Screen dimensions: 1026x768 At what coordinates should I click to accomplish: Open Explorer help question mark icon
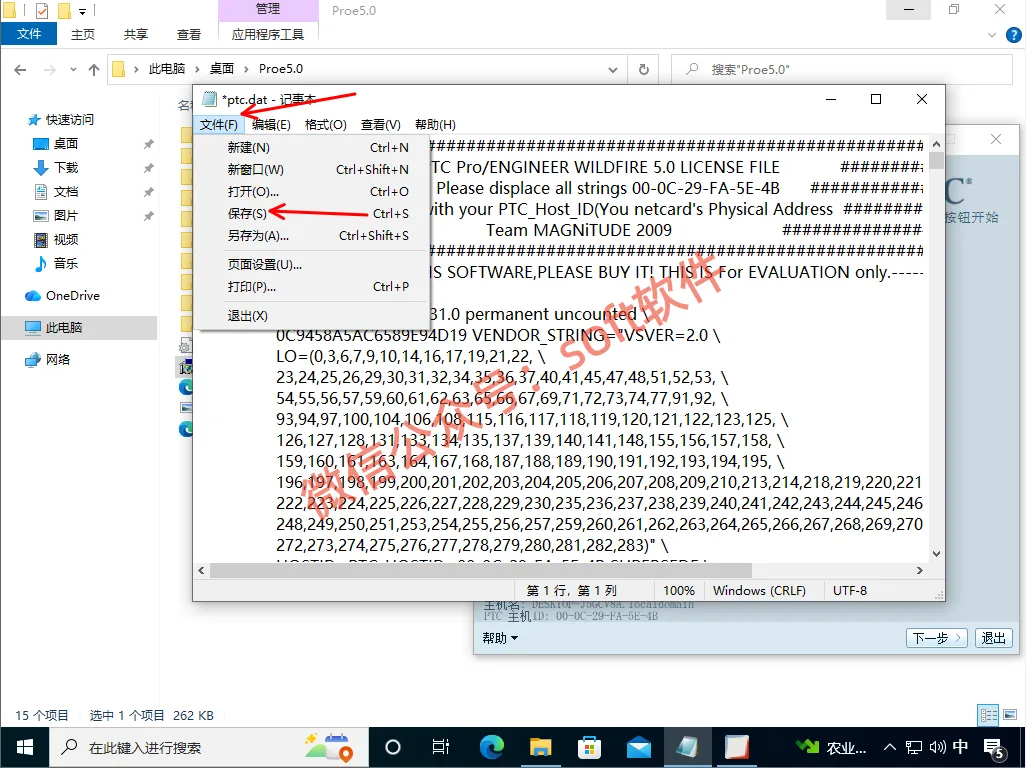1013,35
